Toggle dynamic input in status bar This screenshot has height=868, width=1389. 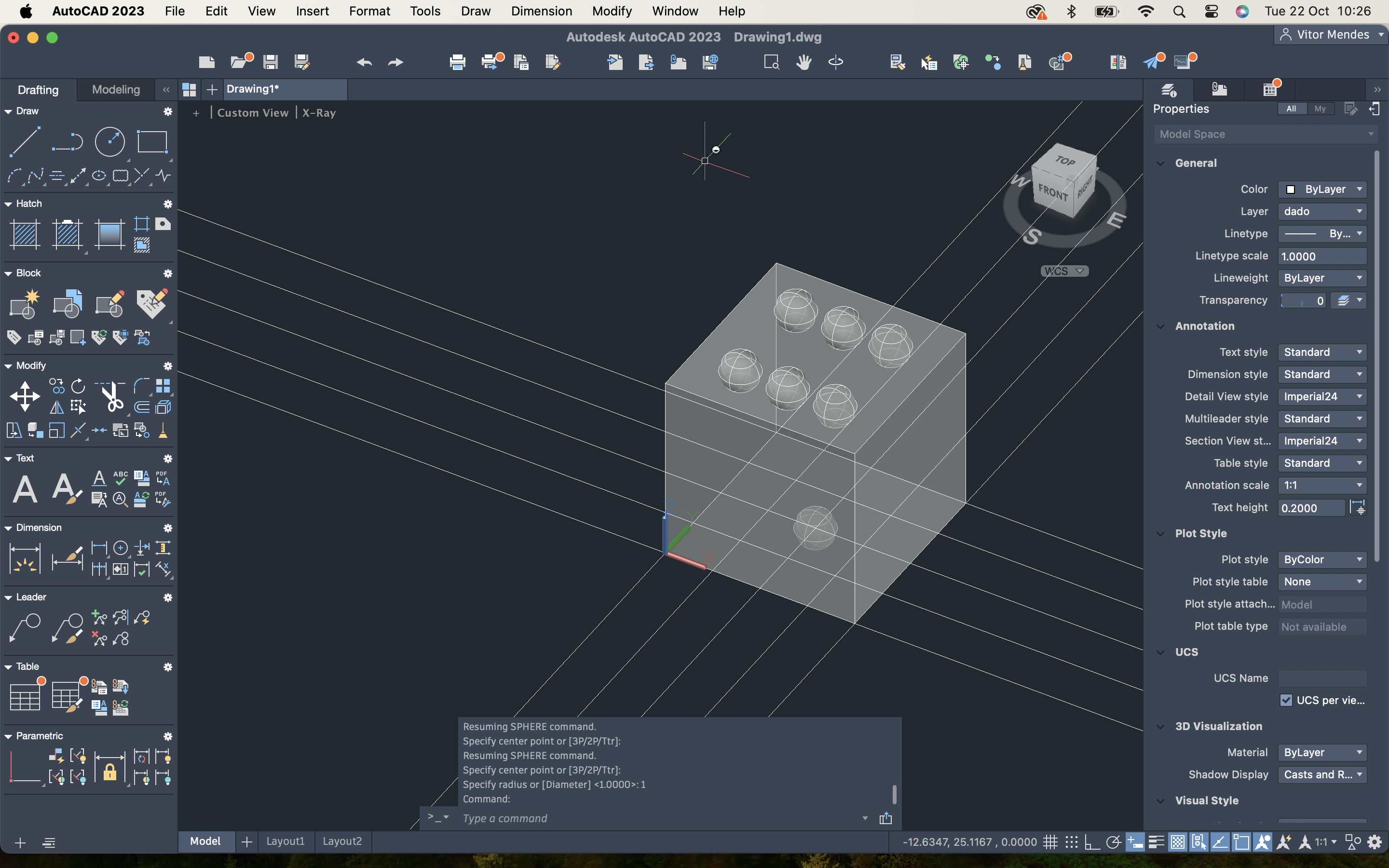pyautogui.click(x=1135, y=842)
